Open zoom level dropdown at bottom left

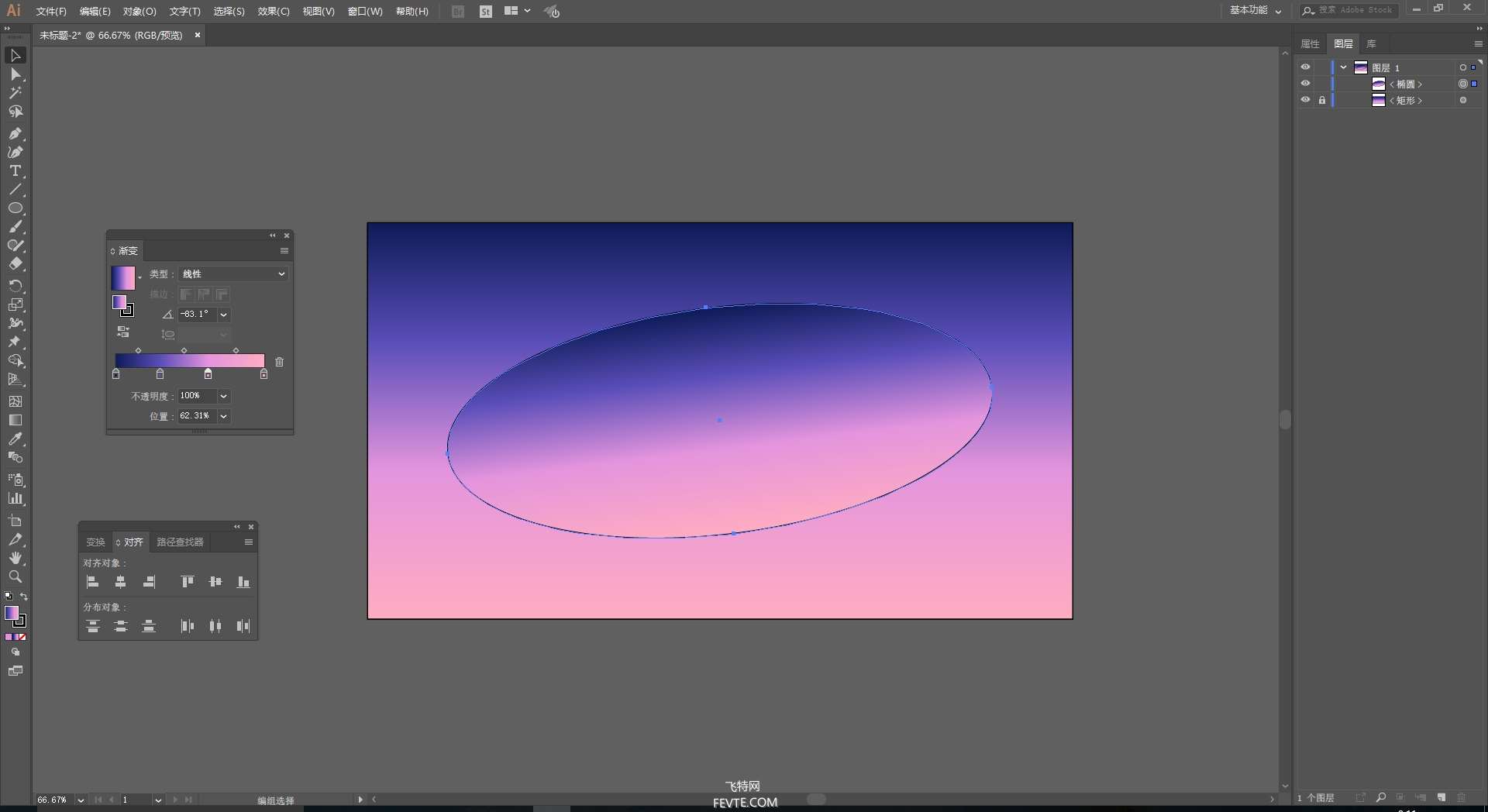click(81, 800)
